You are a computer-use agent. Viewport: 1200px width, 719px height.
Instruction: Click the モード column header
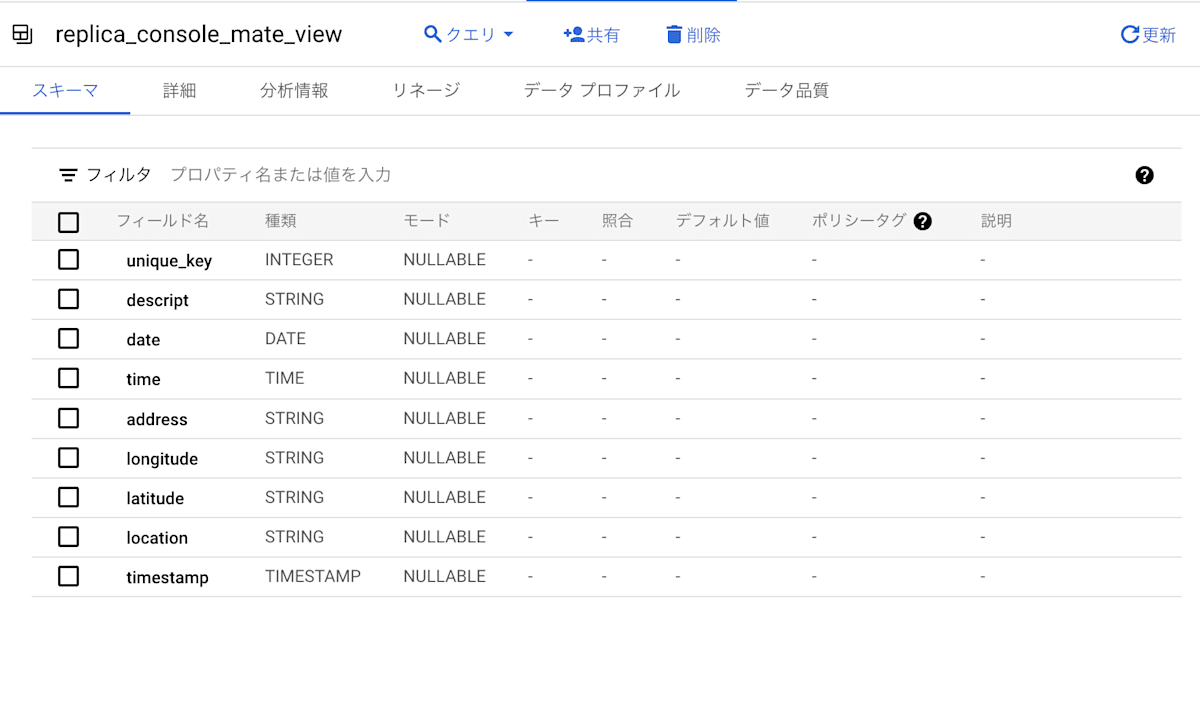427,221
